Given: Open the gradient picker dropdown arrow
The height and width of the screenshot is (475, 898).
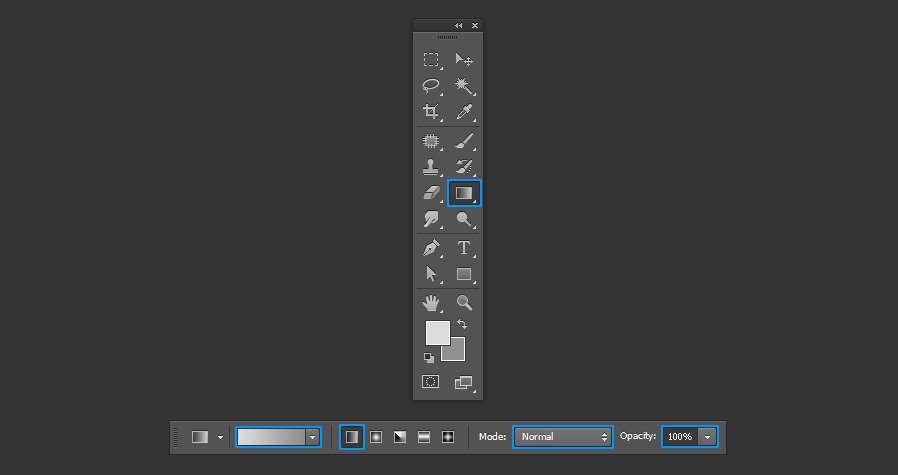Looking at the screenshot, I should [313, 437].
